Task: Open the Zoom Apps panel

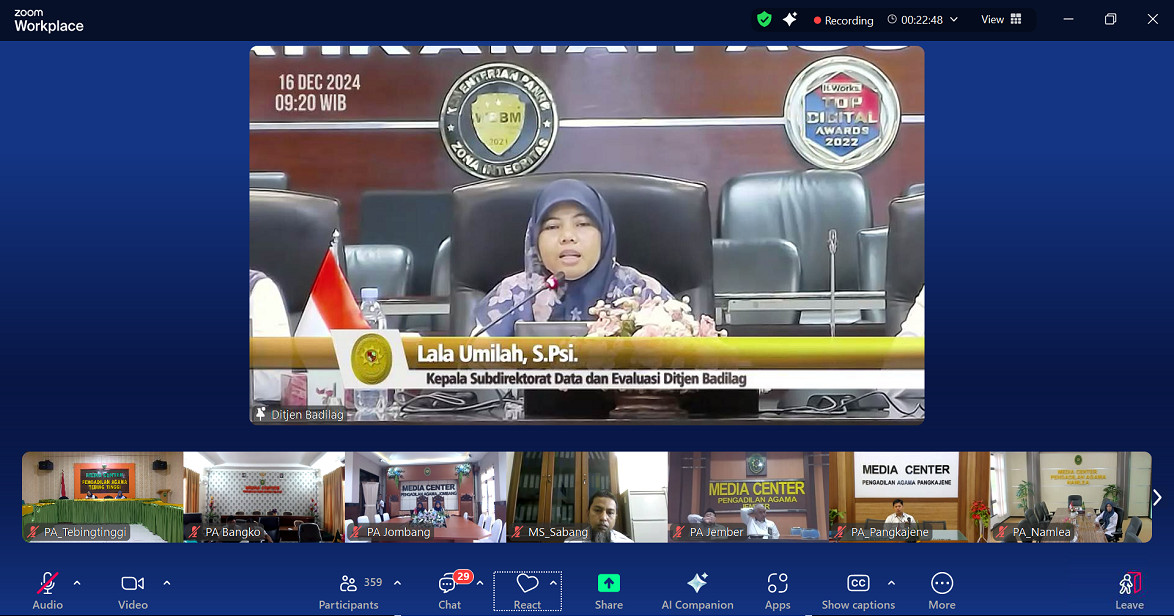Action: click(777, 588)
